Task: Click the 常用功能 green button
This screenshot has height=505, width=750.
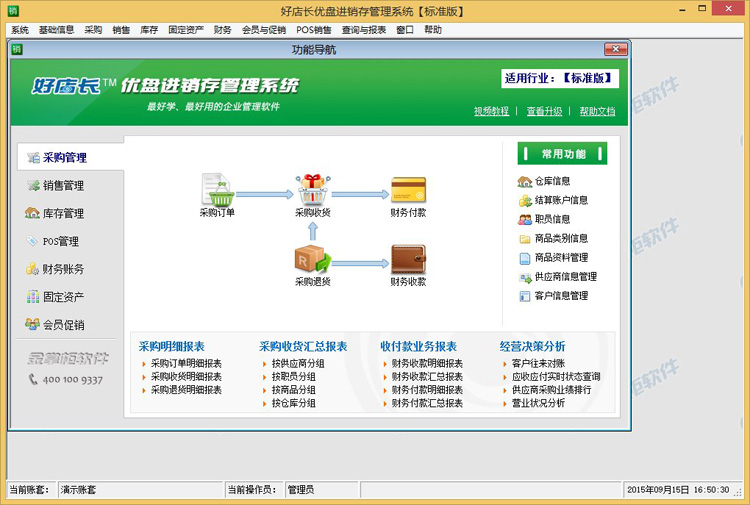Action: pyautogui.click(x=562, y=154)
